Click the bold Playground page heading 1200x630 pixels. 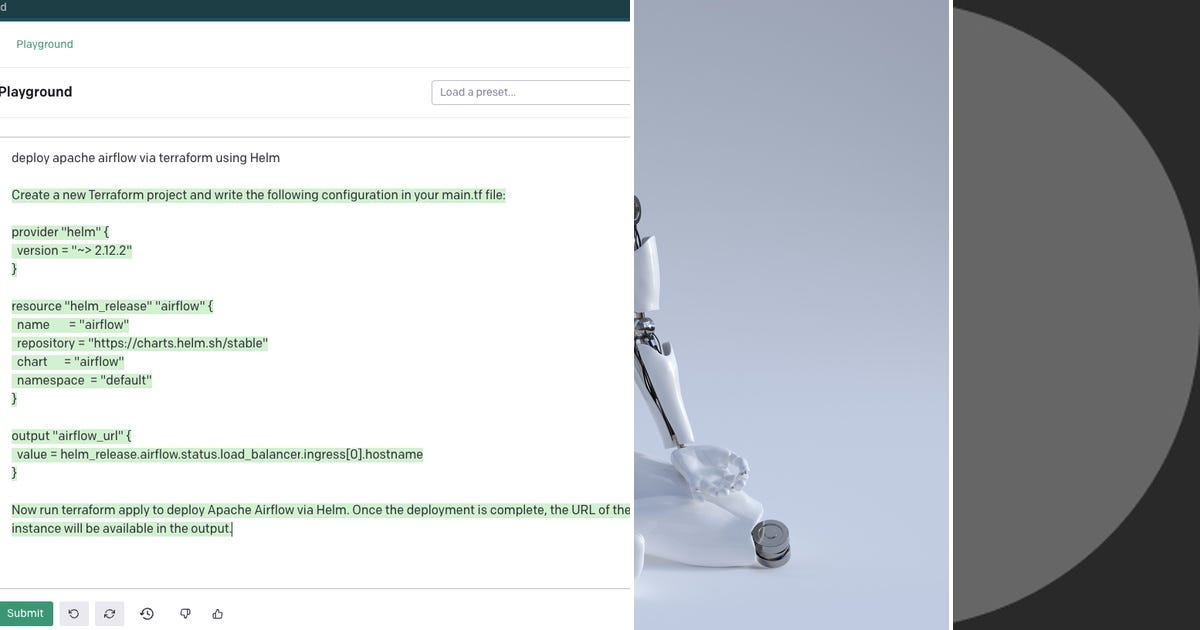pyautogui.click(x=35, y=92)
